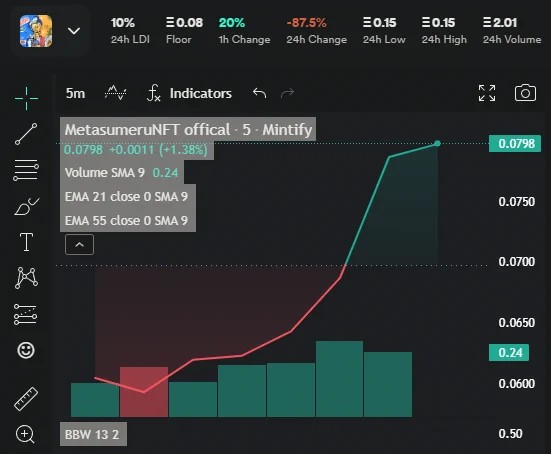Click the 24h Volume 2.01 stat
Screen dimensions: 551x454
(x=512, y=31)
